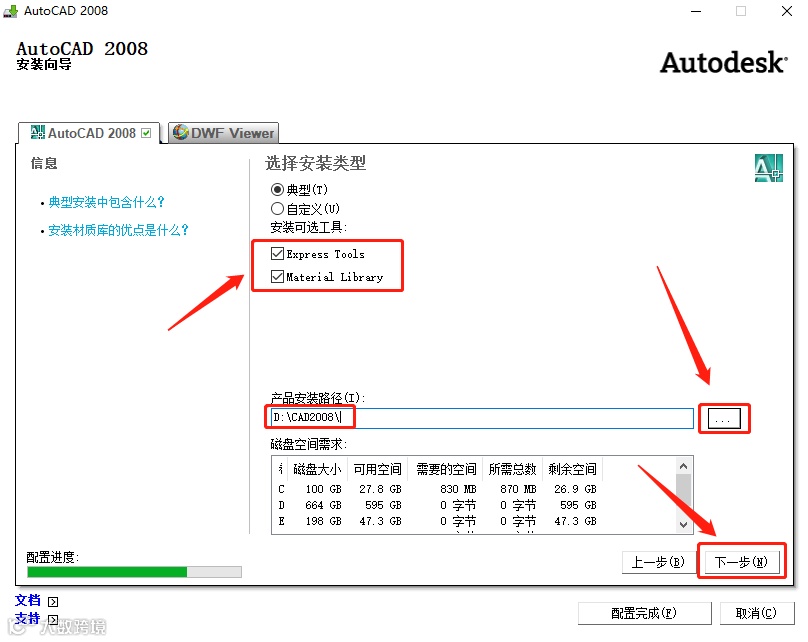808x642 pixels.
Task: Click the 磁盘大小 column header
Action: [x=317, y=469]
